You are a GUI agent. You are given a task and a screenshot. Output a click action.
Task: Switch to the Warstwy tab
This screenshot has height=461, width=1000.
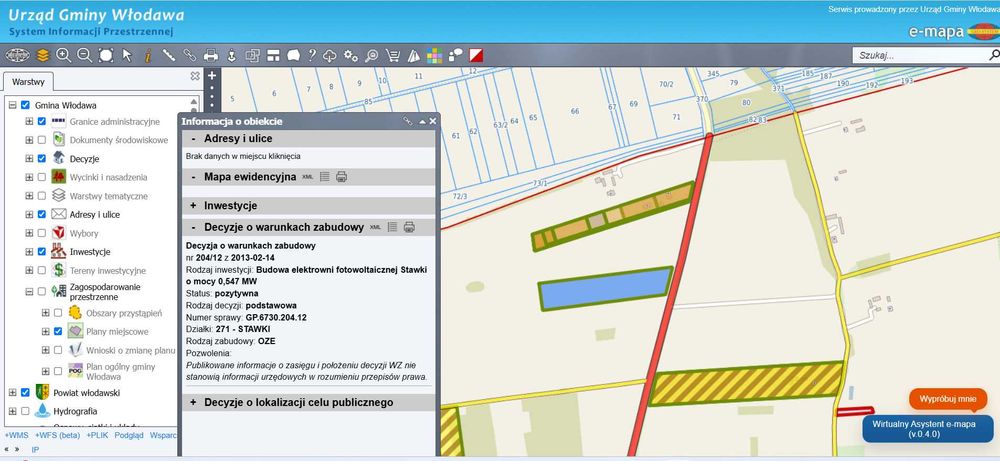[27, 82]
